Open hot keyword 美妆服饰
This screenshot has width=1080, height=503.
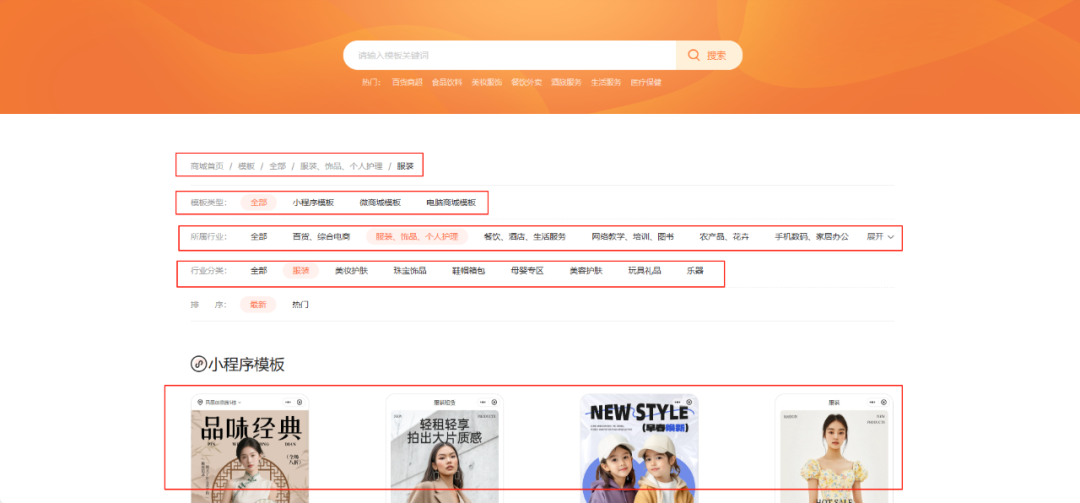pyautogui.click(x=486, y=82)
